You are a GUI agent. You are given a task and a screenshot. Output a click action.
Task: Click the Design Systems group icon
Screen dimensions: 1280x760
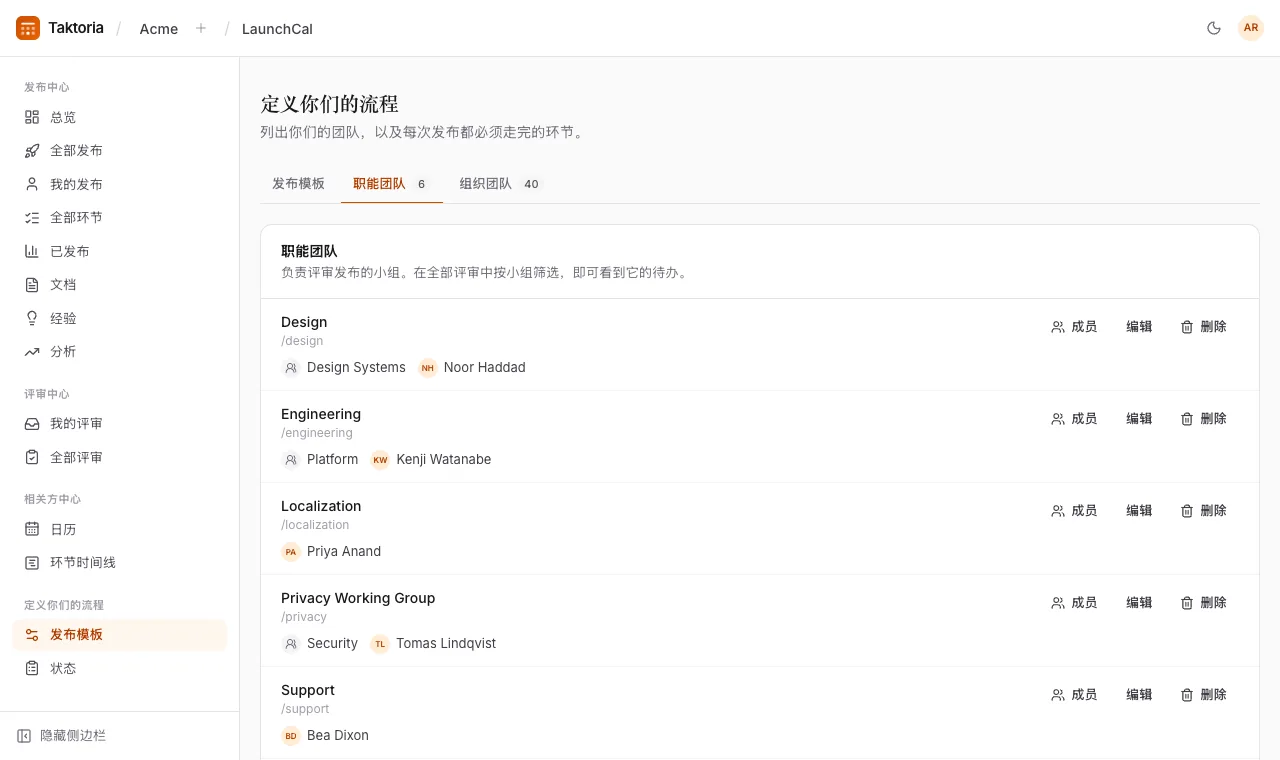(x=291, y=368)
